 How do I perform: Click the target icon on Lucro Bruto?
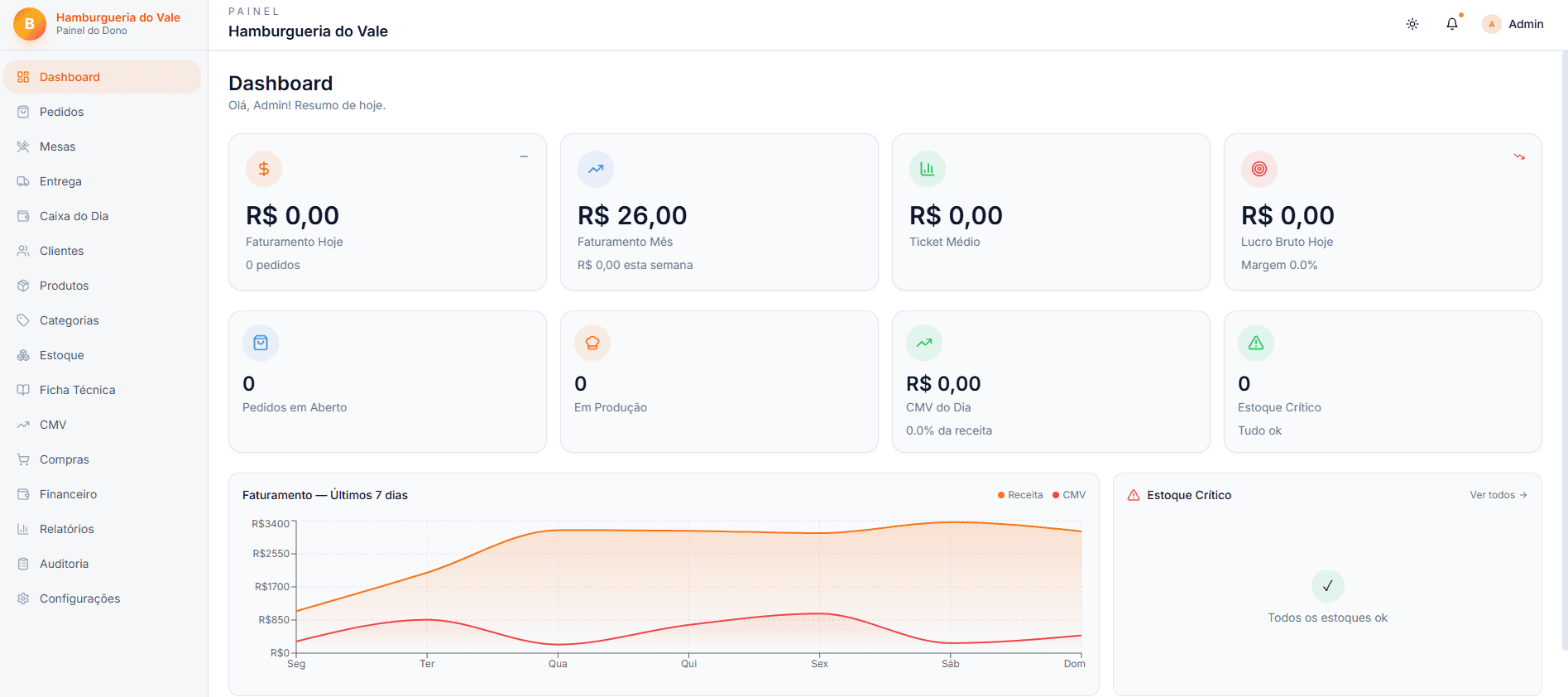tap(1259, 169)
